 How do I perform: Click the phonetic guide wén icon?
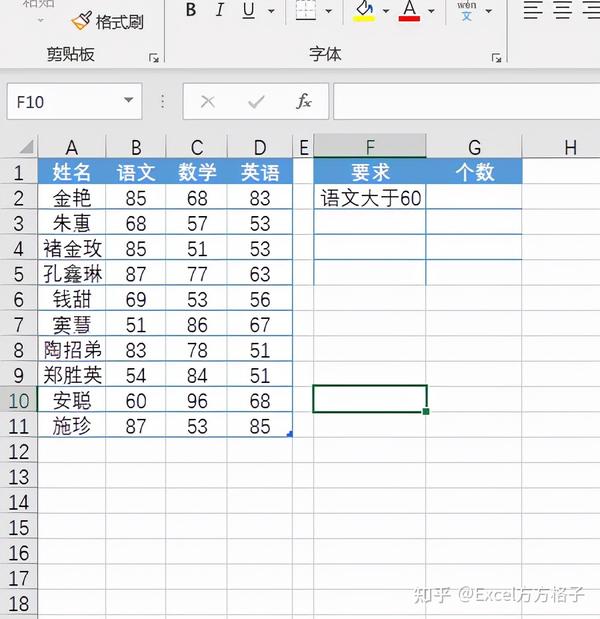point(467,11)
